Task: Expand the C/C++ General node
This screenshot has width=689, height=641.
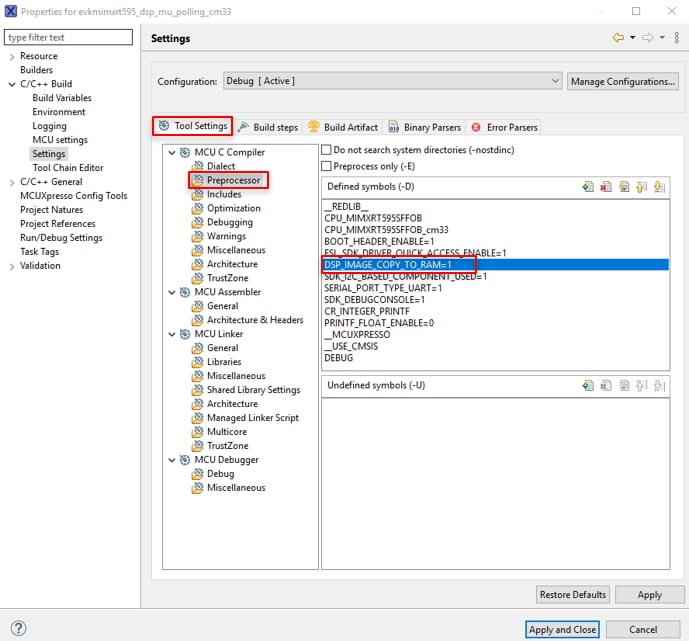Action: click(12, 182)
